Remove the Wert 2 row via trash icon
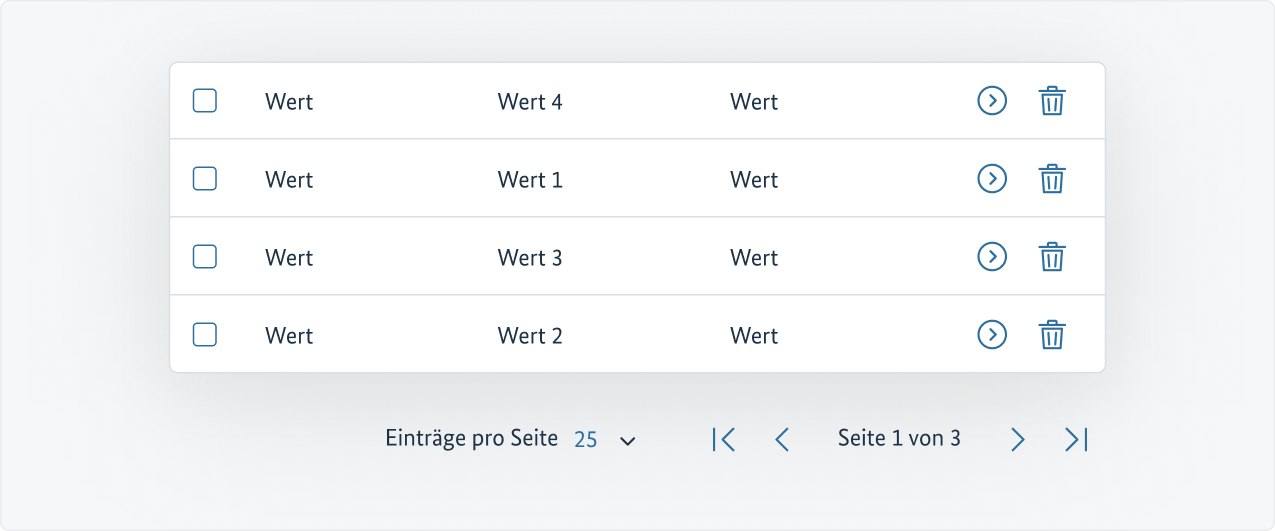The height and width of the screenshot is (531, 1275). click(1051, 335)
